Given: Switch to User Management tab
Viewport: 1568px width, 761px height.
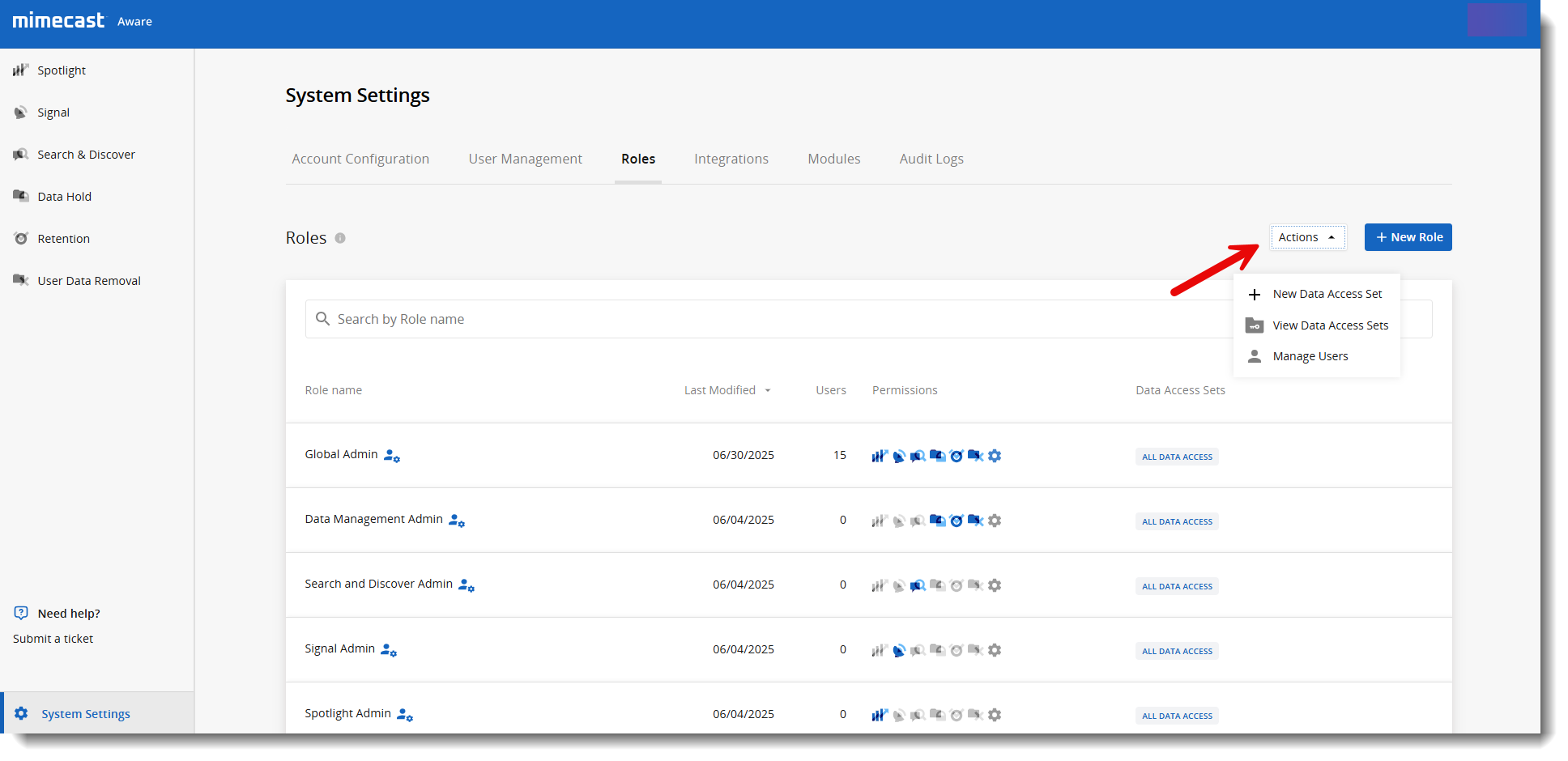Looking at the screenshot, I should [525, 159].
